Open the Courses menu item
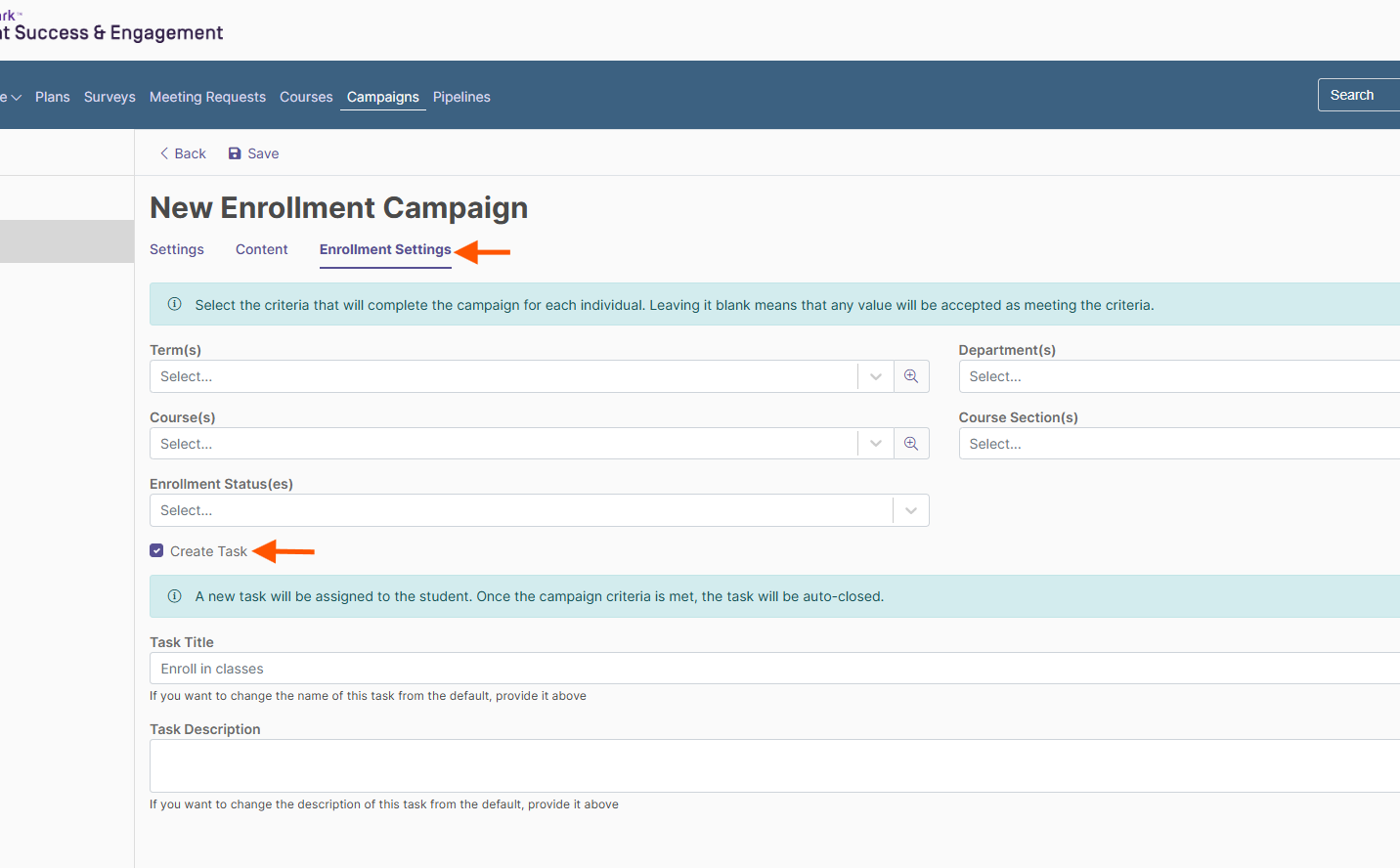The image size is (1400, 868). (306, 97)
